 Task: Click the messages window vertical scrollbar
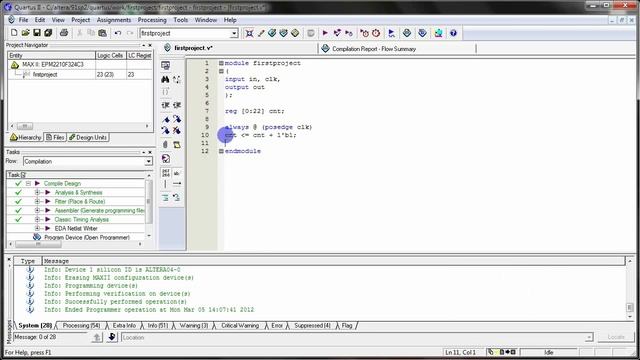(630, 307)
